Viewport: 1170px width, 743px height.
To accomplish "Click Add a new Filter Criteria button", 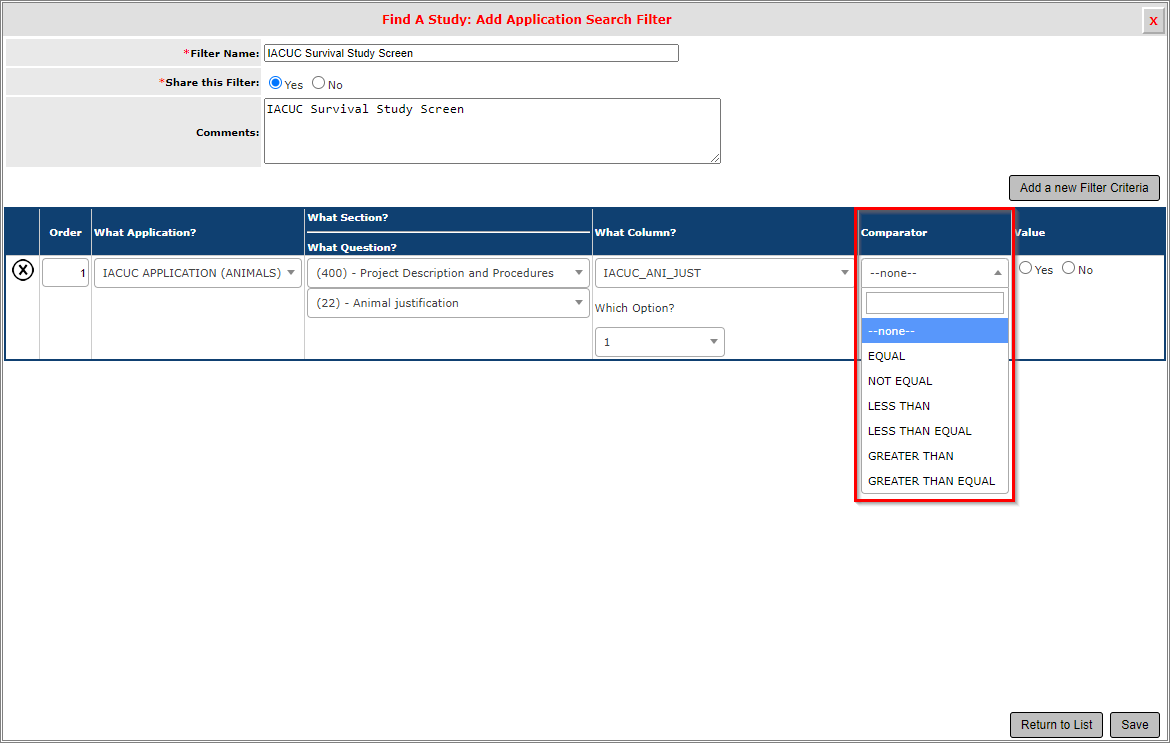I will (x=1084, y=188).
